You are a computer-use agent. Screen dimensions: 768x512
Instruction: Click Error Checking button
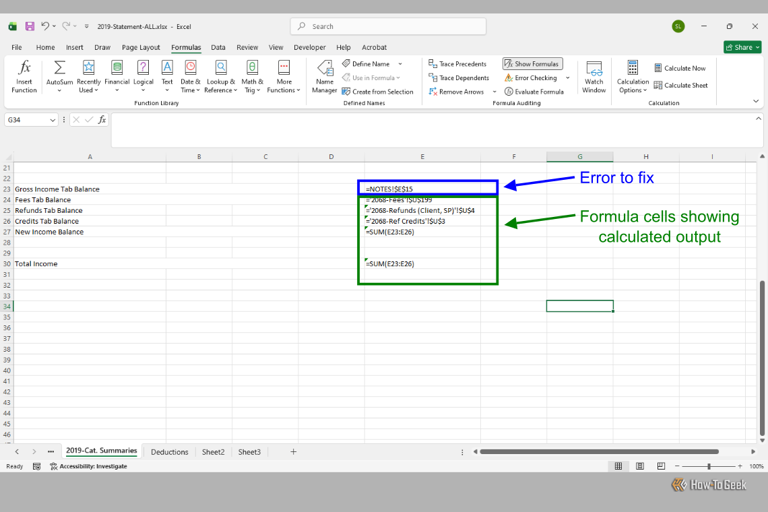click(x=531, y=77)
